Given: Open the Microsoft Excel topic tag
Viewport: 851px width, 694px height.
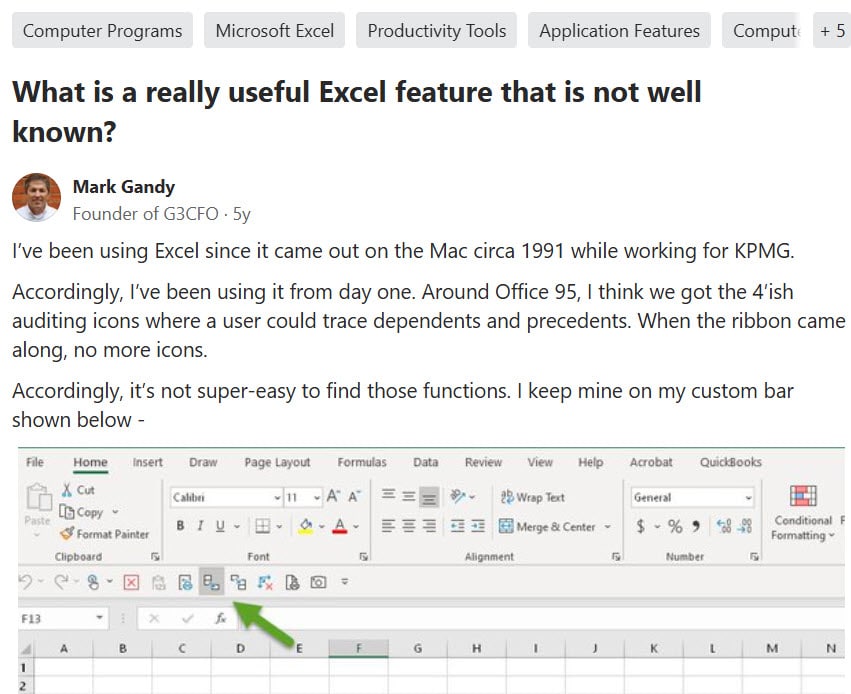Looking at the screenshot, I should click(x=275, y=30).
